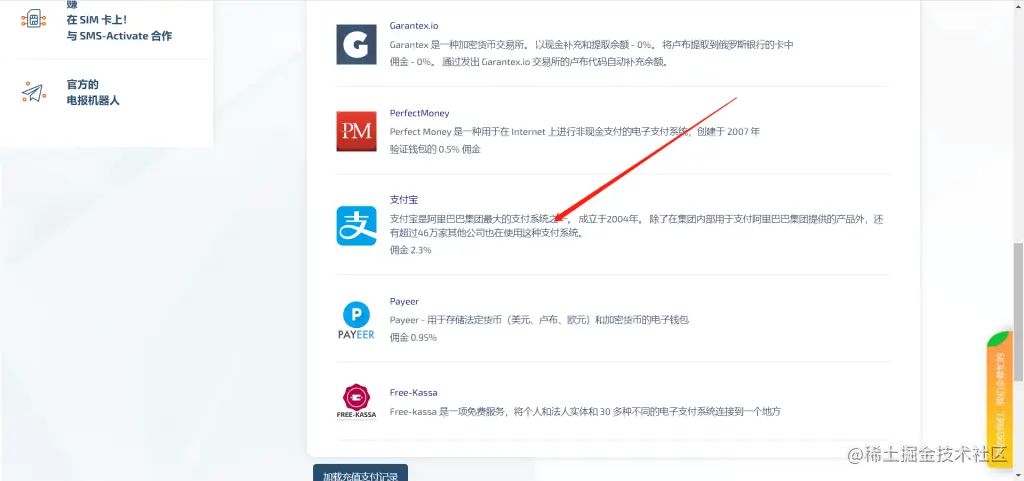This screenshot has height=481, width=1024.
Task: Click the Free-Kassa logo icon
Action: [x=356, y=402]
